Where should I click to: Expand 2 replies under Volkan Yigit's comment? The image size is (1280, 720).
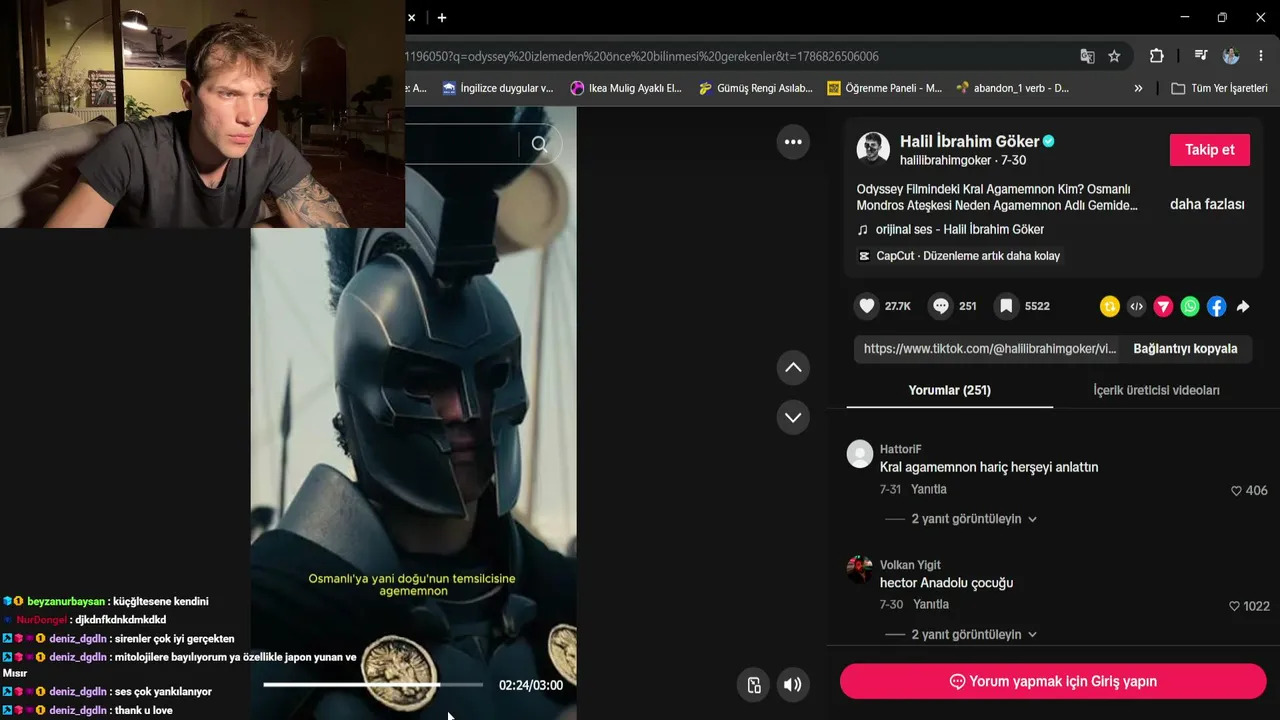tap(974, 634)
